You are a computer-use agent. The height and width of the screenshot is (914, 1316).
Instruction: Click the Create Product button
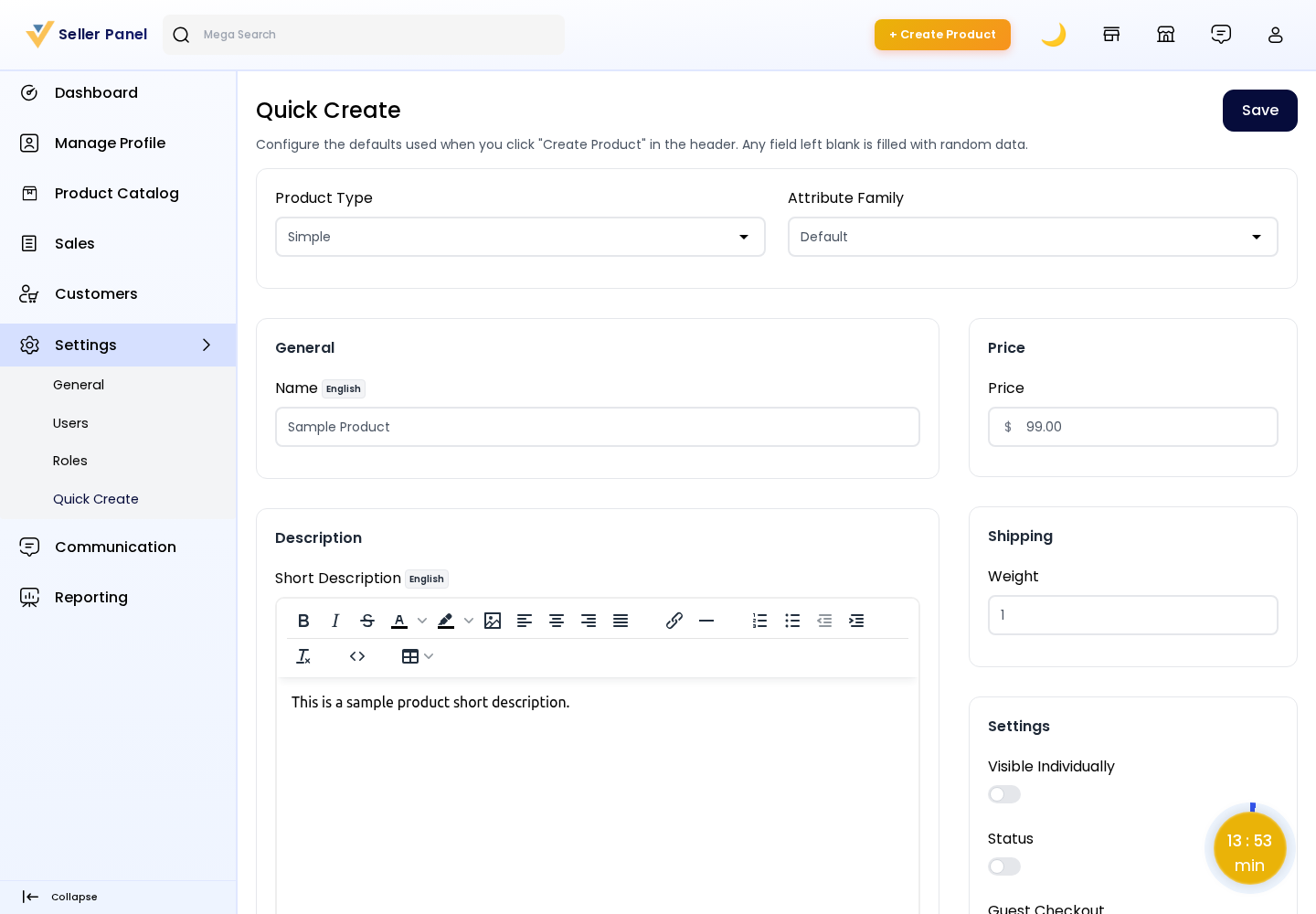[942, 35]
